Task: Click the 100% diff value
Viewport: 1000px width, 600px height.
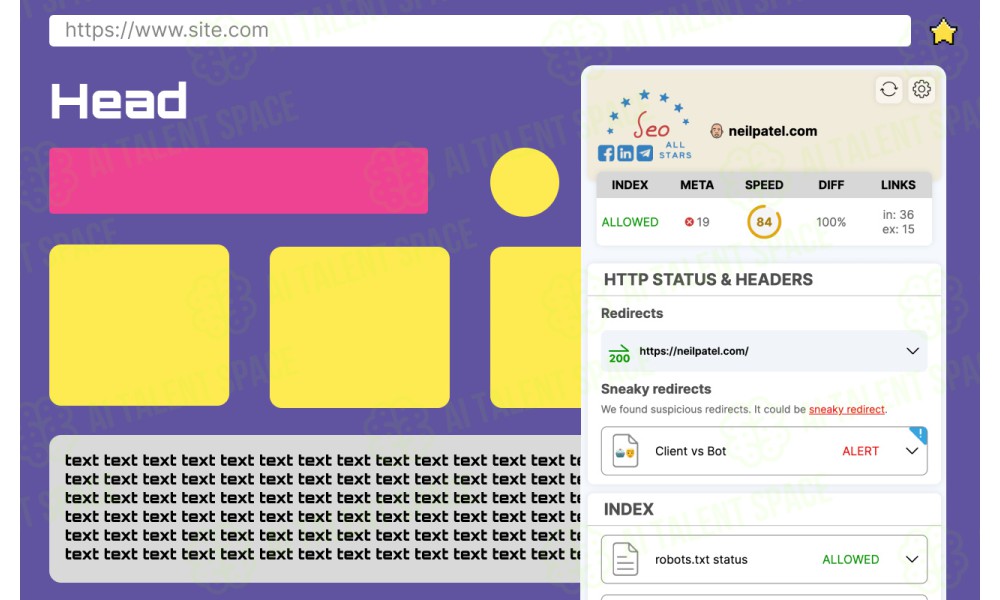Action: pyautogui.click(x=831, y=222)
